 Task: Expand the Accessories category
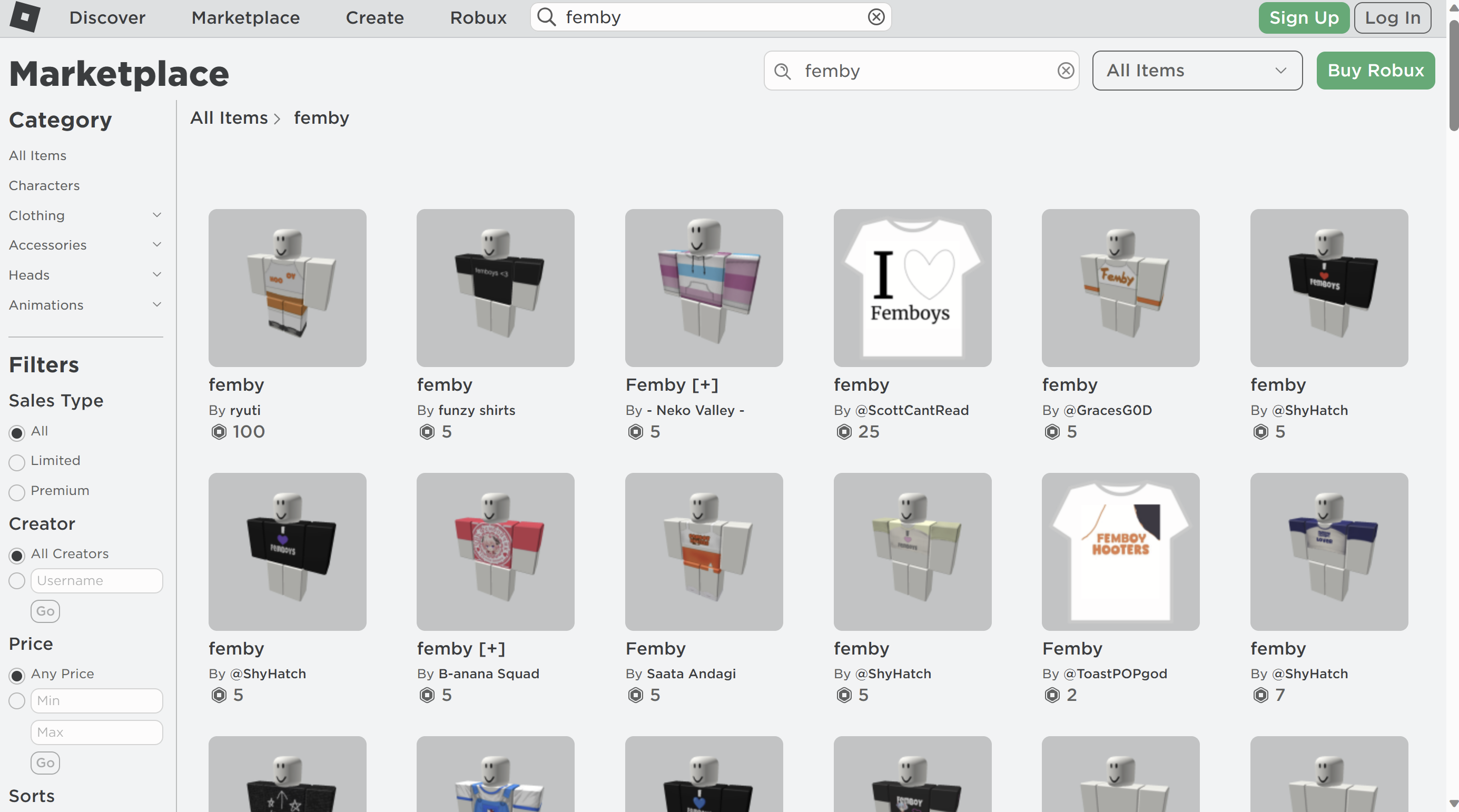point(85,245)
